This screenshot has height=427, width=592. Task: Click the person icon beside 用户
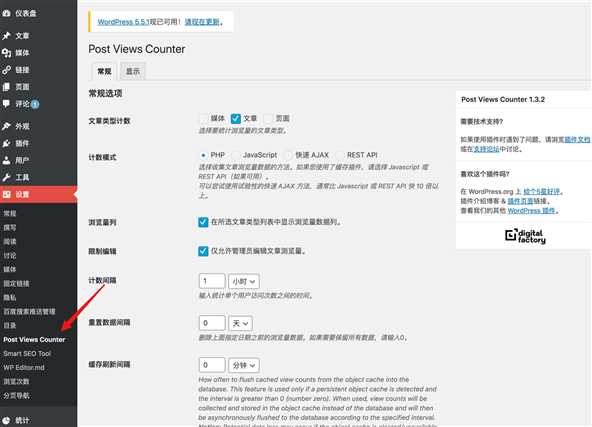(x=6, y=160)
